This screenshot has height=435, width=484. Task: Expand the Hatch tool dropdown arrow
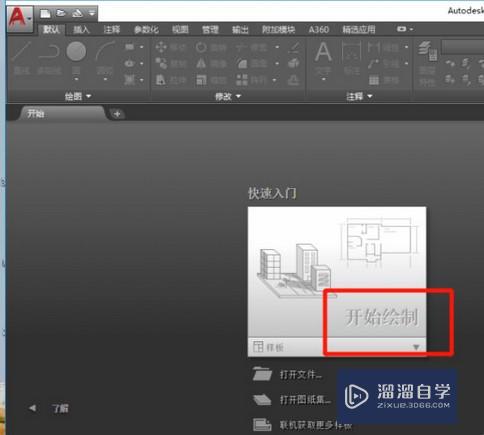coord(142,80)
